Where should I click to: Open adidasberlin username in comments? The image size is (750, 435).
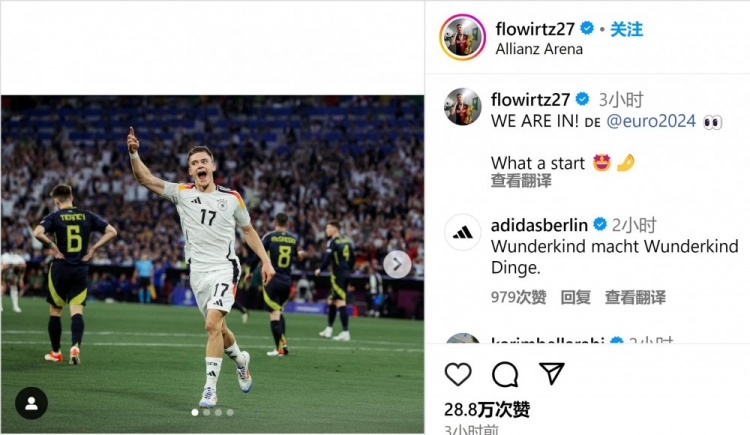tap(539, 224)
